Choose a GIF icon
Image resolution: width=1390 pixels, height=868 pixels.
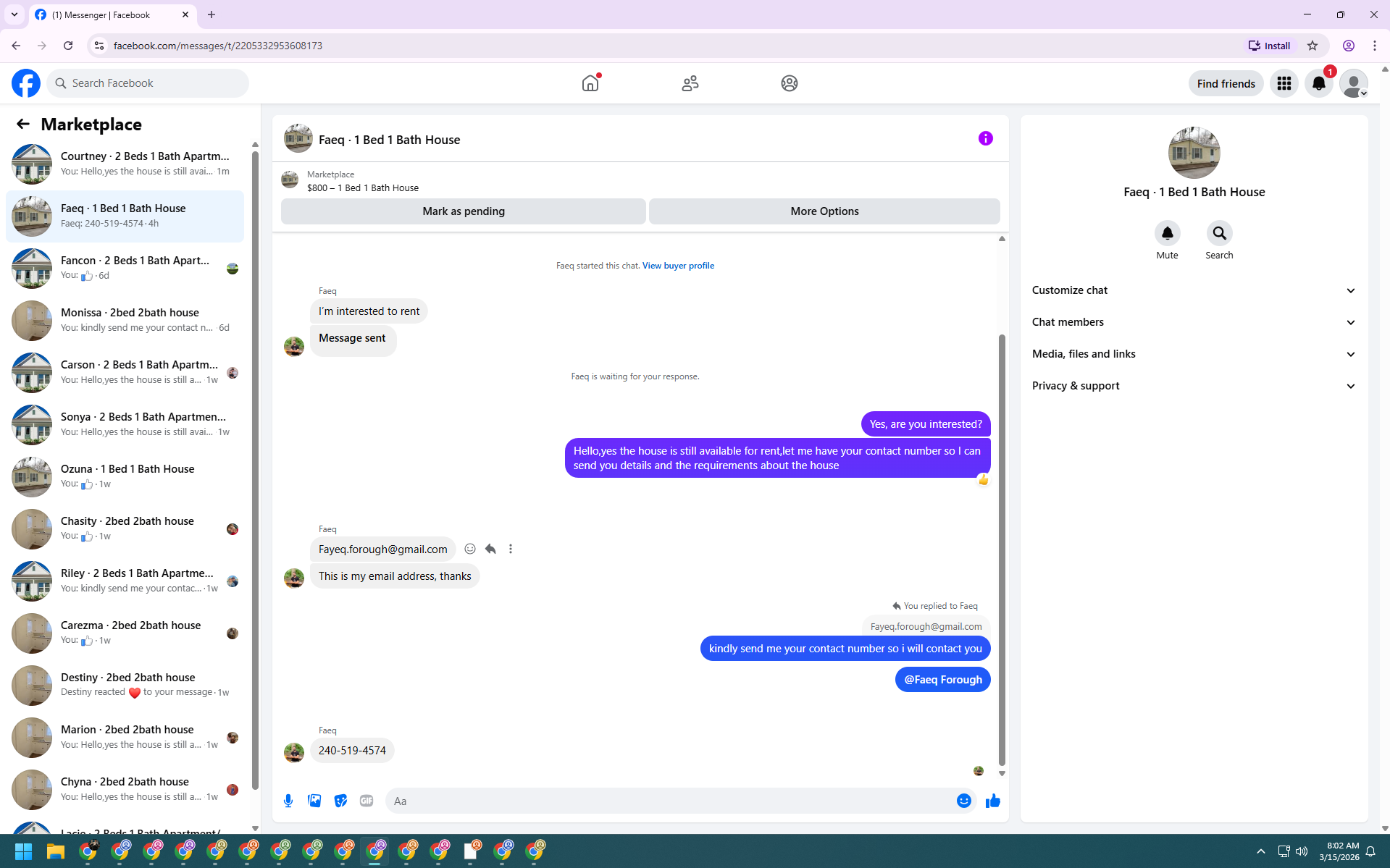(x=367, y=801)
